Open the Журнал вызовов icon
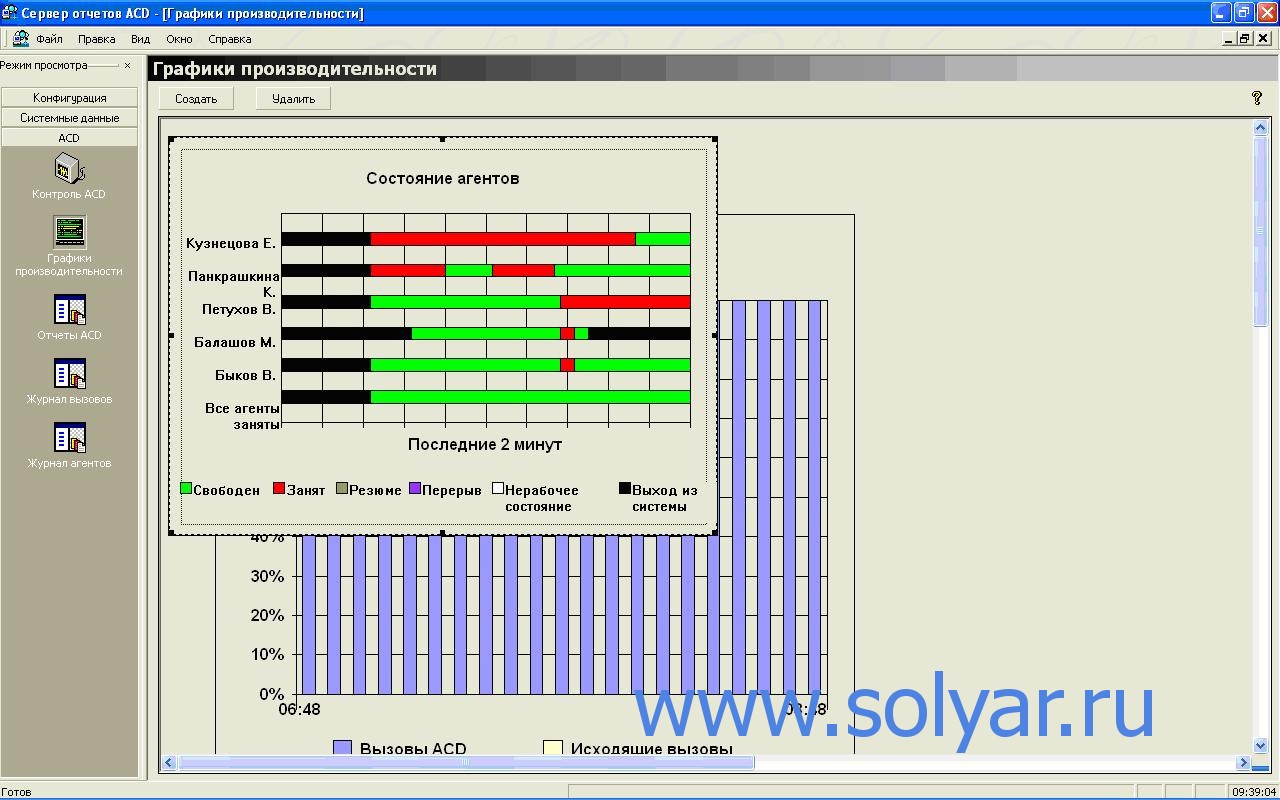The image size is (1280, 800). click(69, 374)
